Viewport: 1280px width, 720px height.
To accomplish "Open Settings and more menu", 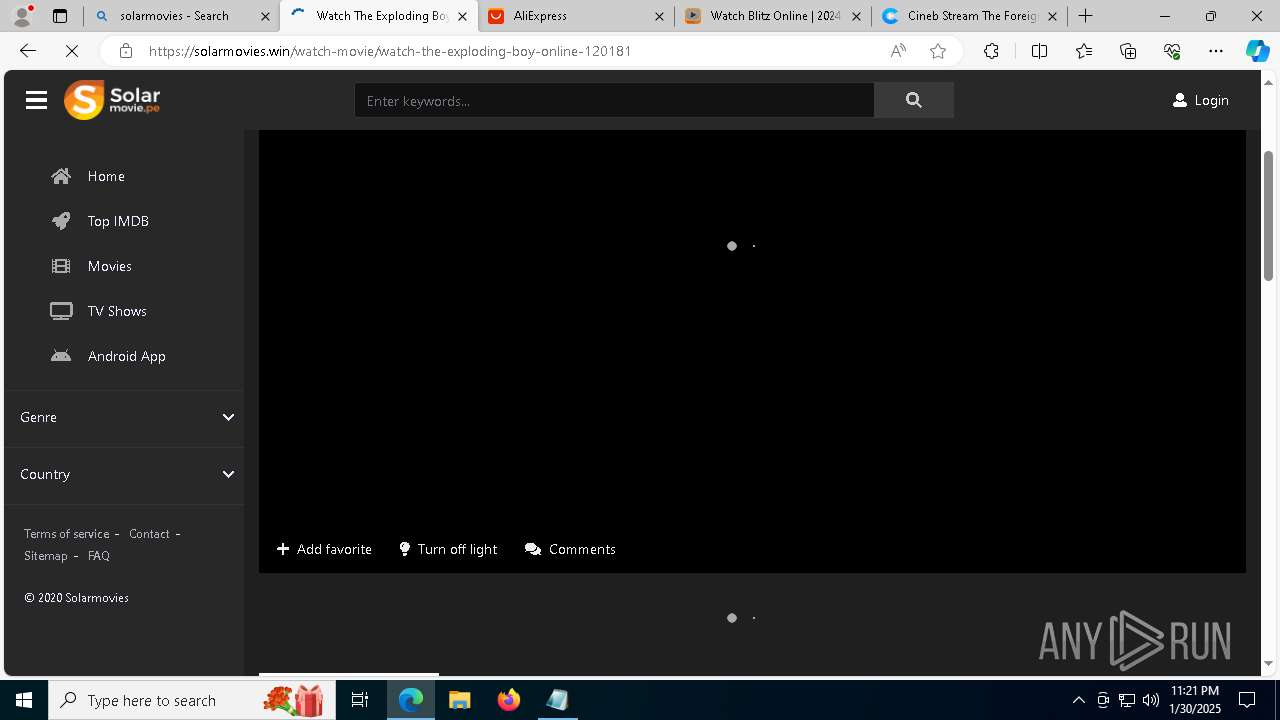I will point(1216,51).
